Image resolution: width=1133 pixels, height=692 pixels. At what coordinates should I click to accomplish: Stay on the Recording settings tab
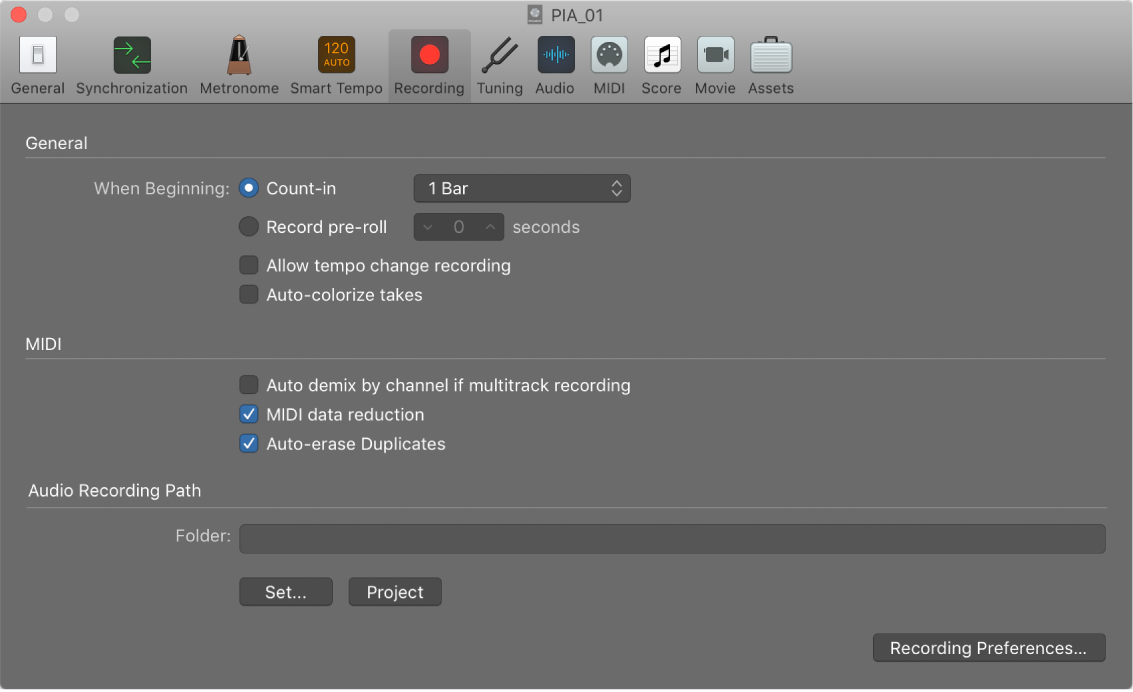coord(429,60)
